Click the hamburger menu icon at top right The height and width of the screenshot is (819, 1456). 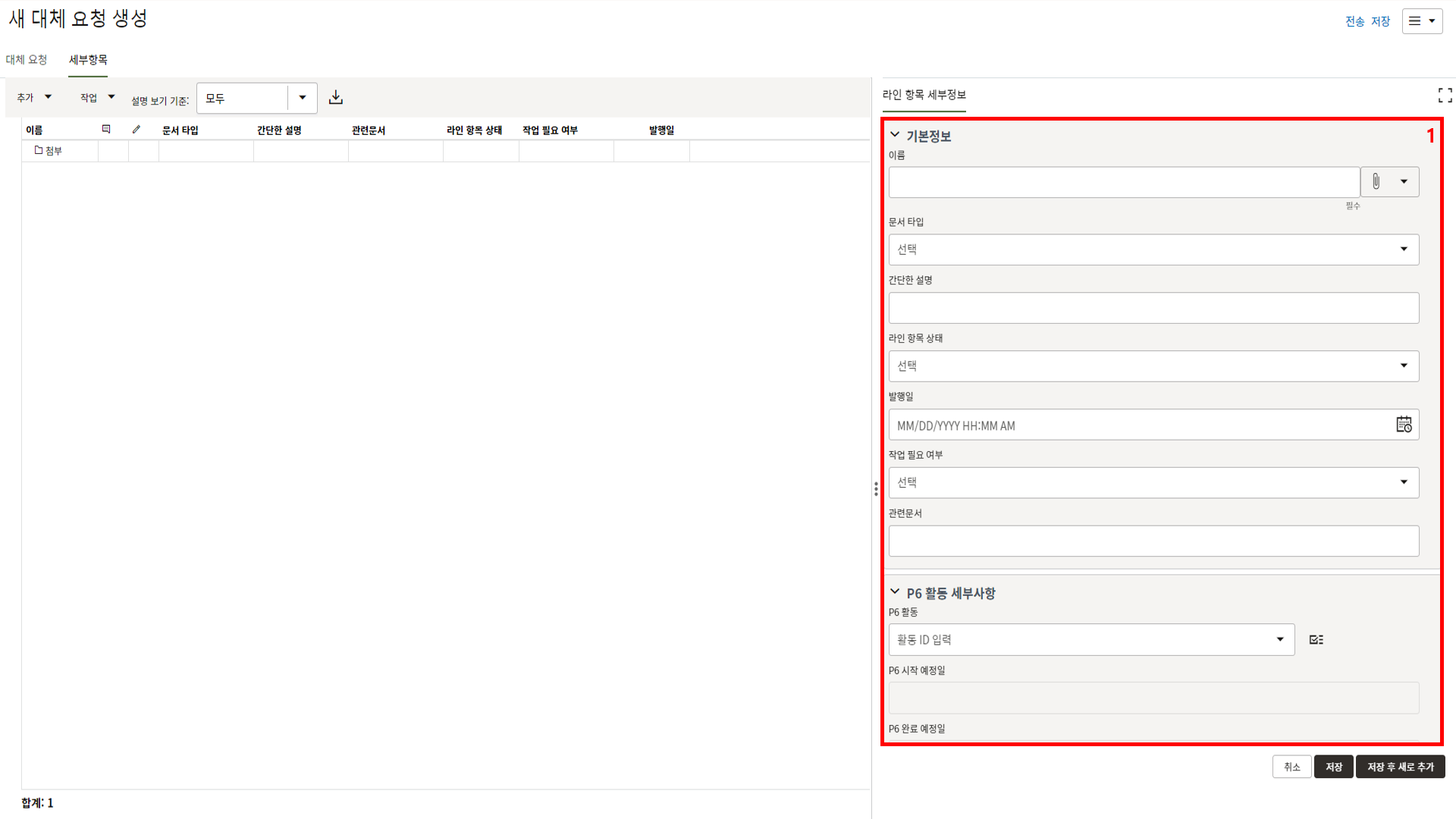click(x=1422, y=21)
